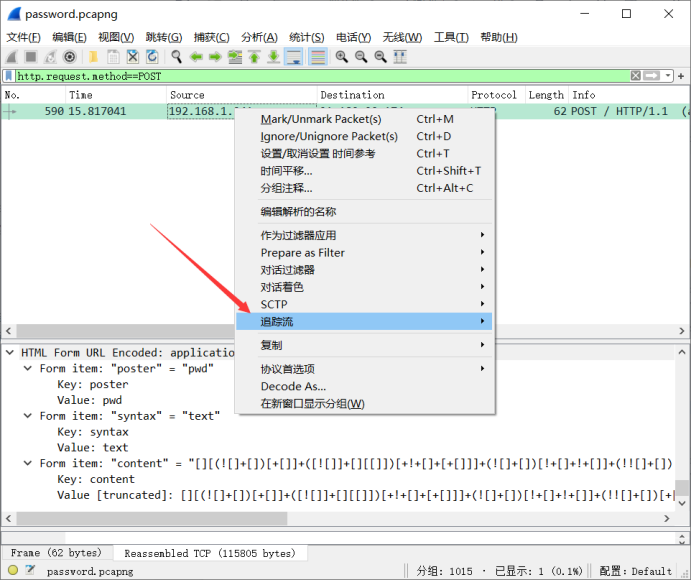Jump to last packet icon
Screen dimensions: 692x580
[x=274, y=57]
